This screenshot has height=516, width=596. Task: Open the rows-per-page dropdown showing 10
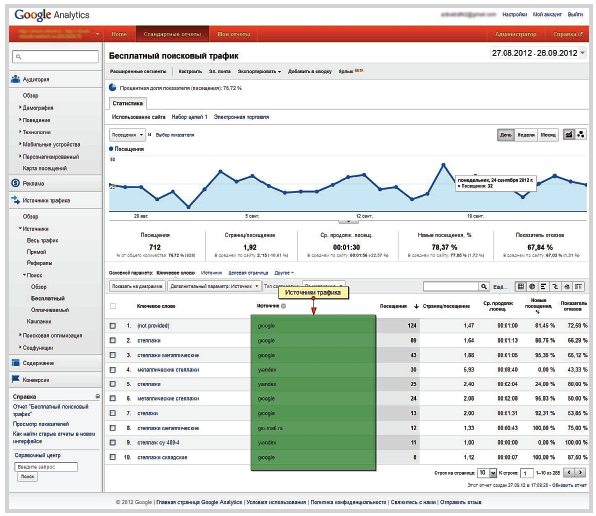tap(487, 473)
